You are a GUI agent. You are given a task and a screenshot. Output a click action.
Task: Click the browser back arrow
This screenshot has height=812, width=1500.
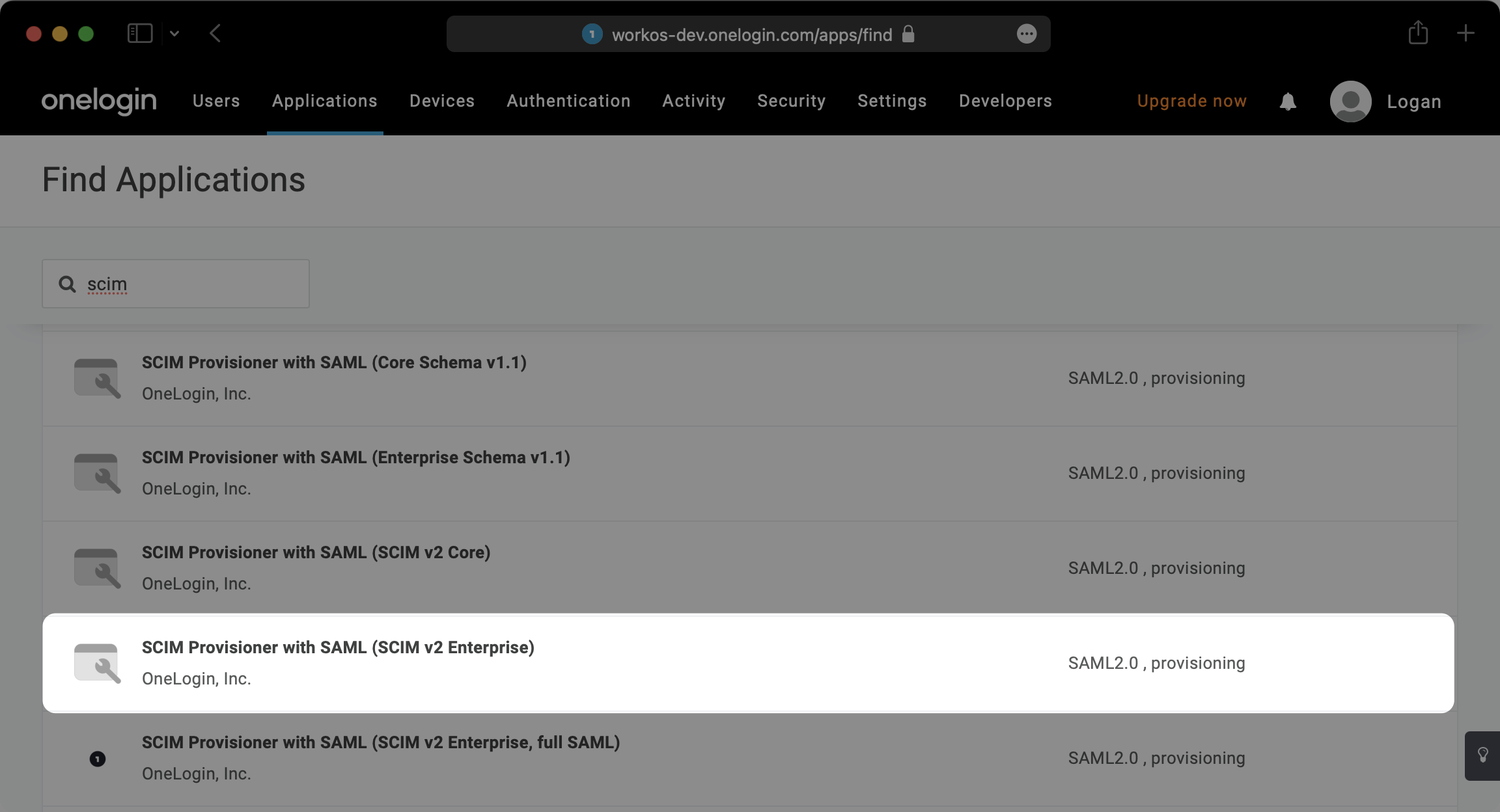tap(215, 33)
